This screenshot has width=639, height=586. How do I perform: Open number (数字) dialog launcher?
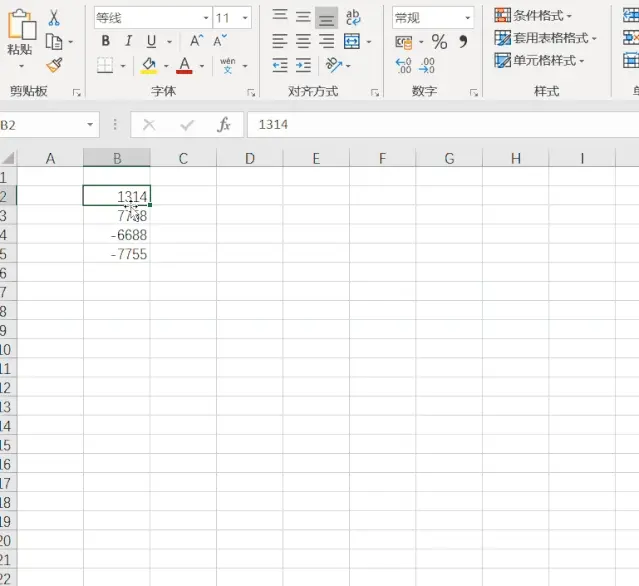click(473, 93)
